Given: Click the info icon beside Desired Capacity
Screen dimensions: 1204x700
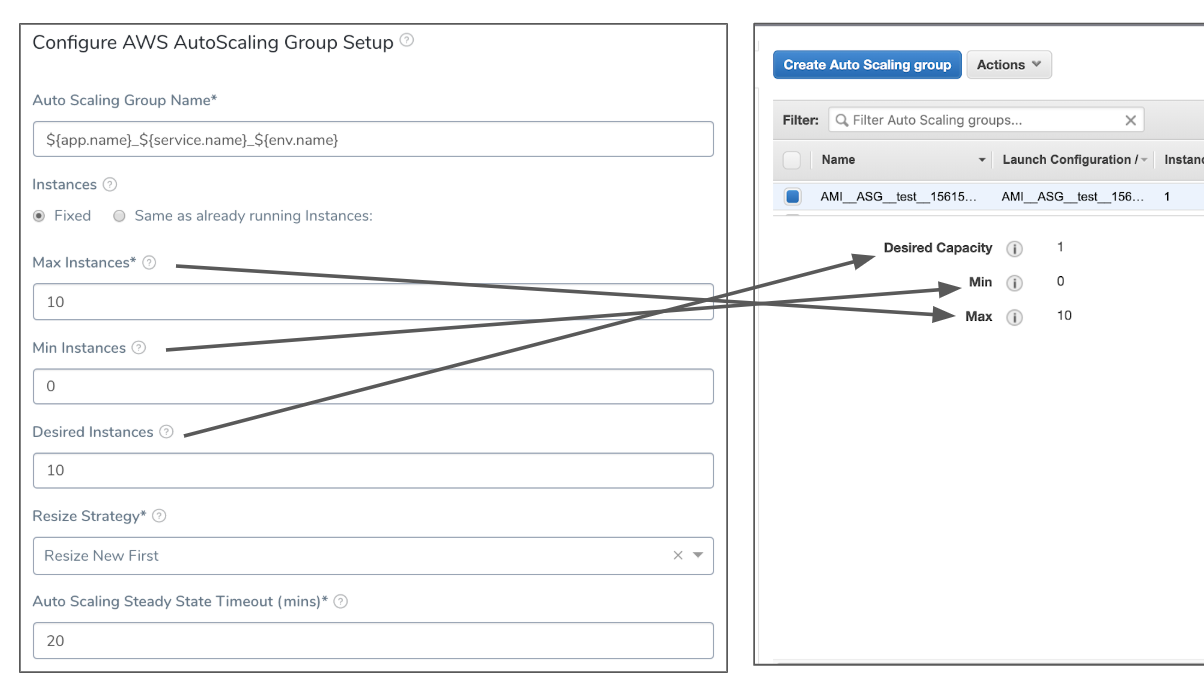Looking at the screenshot, I should (x=1014, y=249).
